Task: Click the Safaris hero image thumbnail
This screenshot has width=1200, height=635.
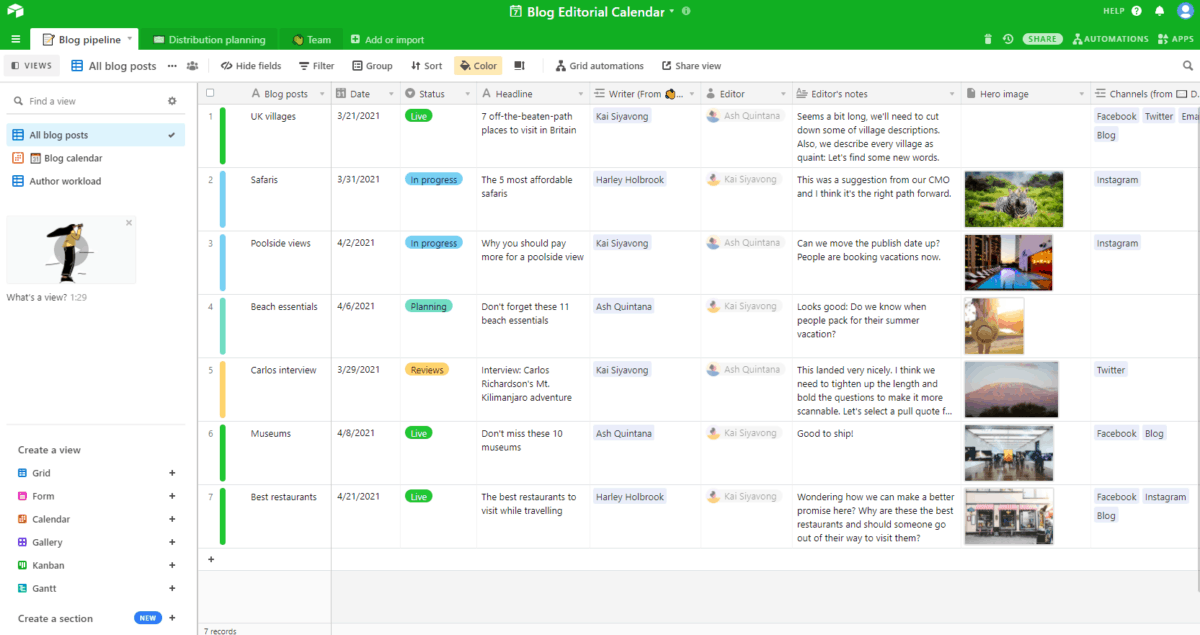Action: pyautogui.click(x=1013, y=198)
